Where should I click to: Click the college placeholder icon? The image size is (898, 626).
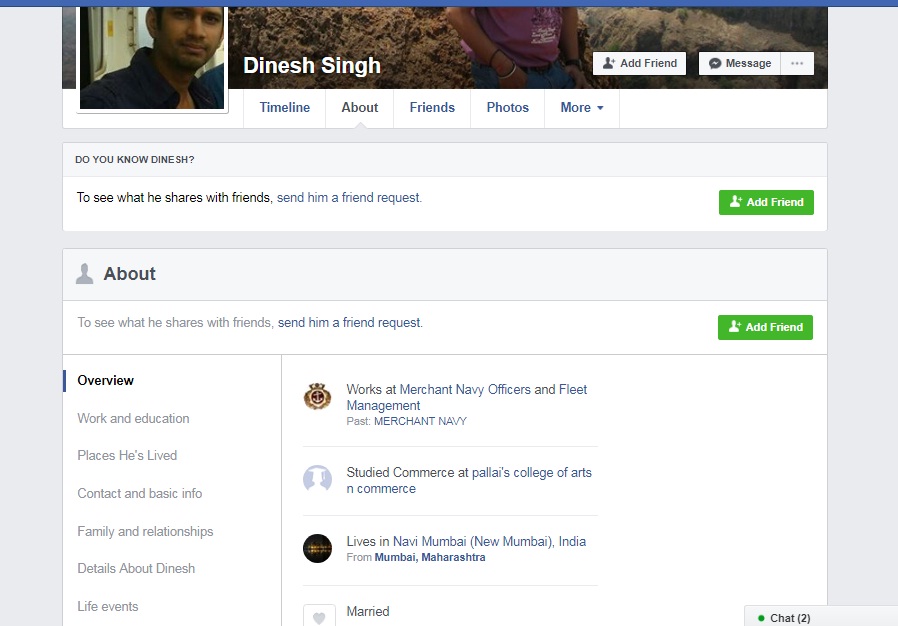click(317, 478)
